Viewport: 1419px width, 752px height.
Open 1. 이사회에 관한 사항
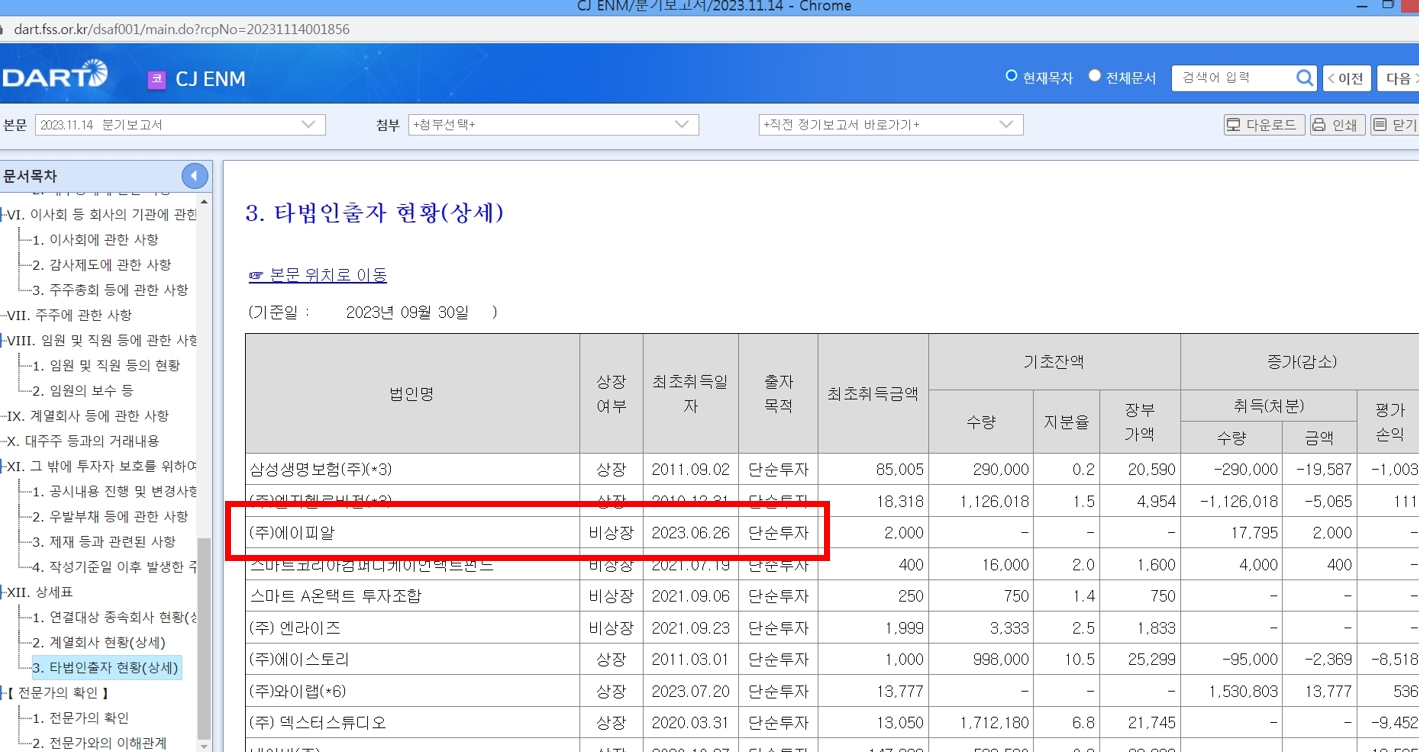point(95,240)
